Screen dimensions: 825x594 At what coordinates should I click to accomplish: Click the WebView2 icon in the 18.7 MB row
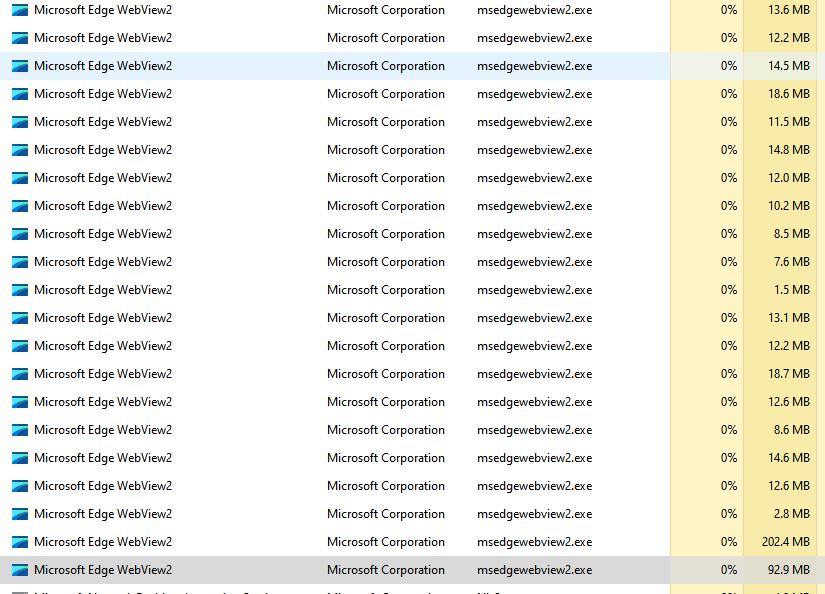(20, 374)
